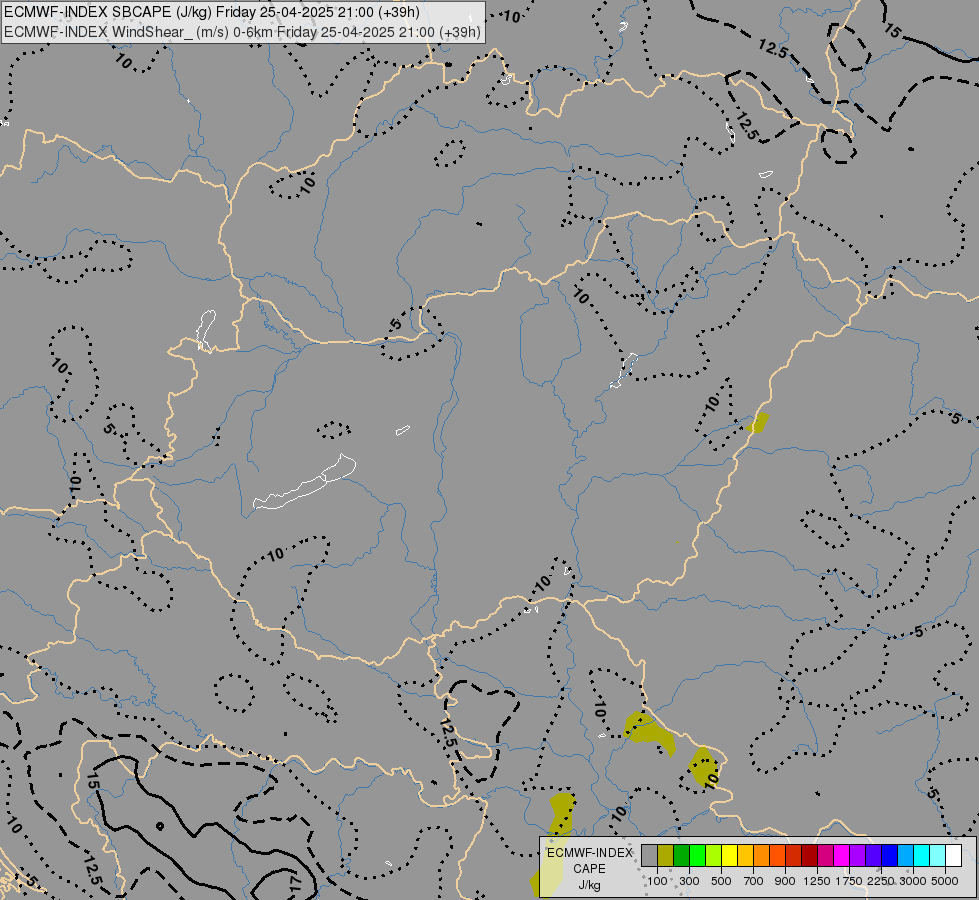Click the 700 value under the legend
The width and height of the screenshot is (979, 900).
tap(754, 881)
